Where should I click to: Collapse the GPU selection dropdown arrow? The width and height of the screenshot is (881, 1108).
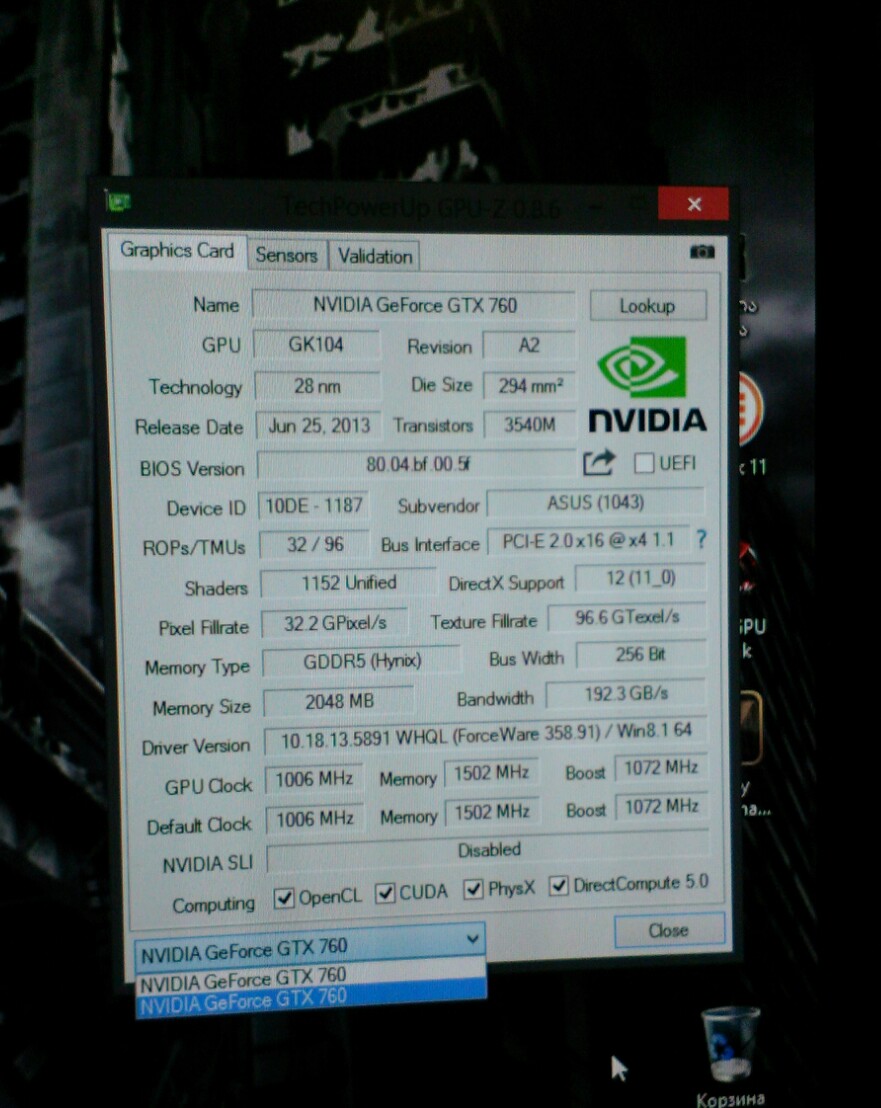[473, 939]
